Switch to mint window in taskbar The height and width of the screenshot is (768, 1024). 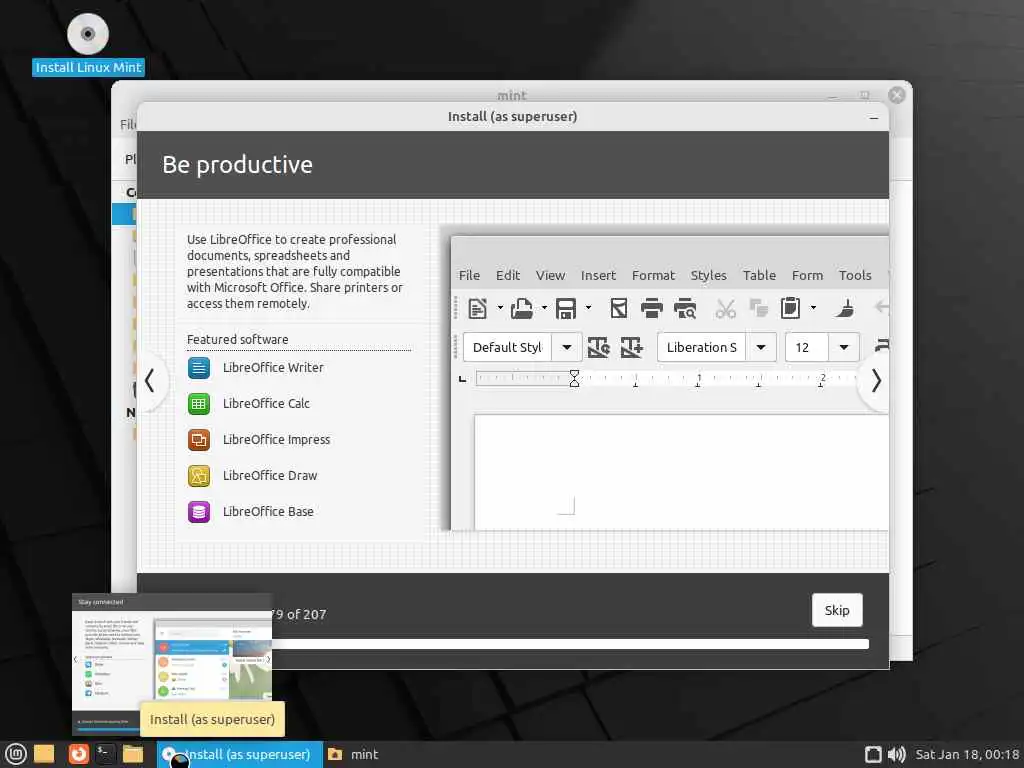353,754
